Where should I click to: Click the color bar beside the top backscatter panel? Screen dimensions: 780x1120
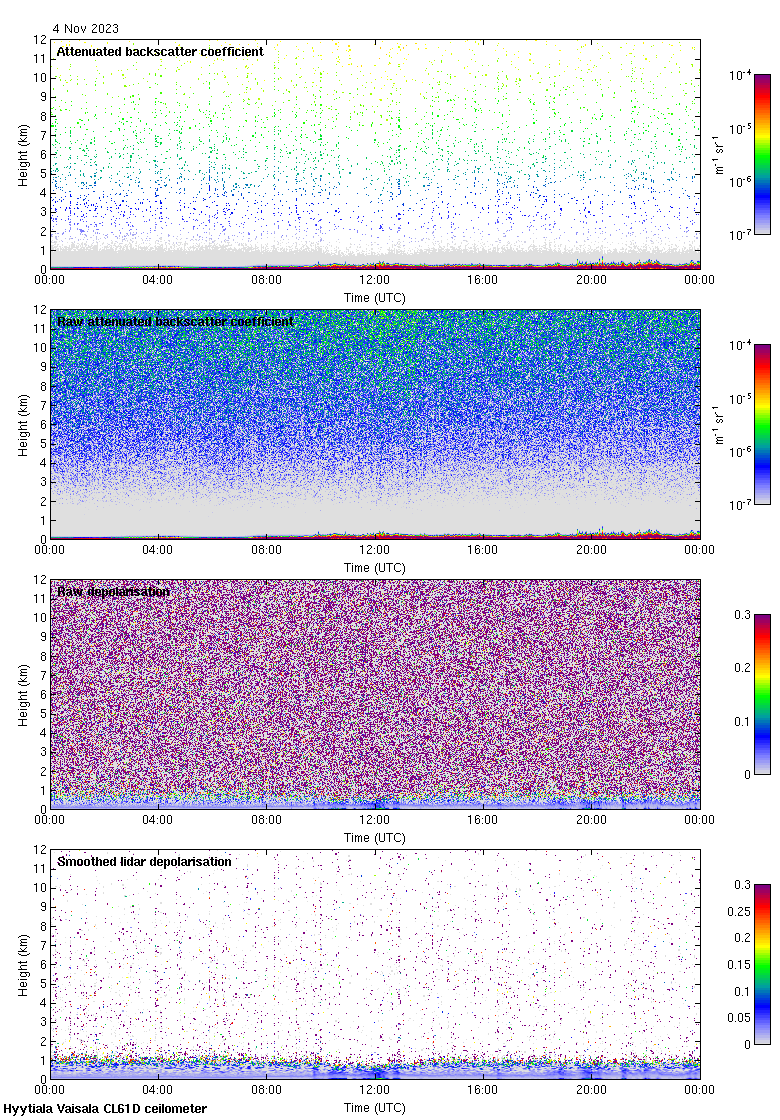point(762,154)
